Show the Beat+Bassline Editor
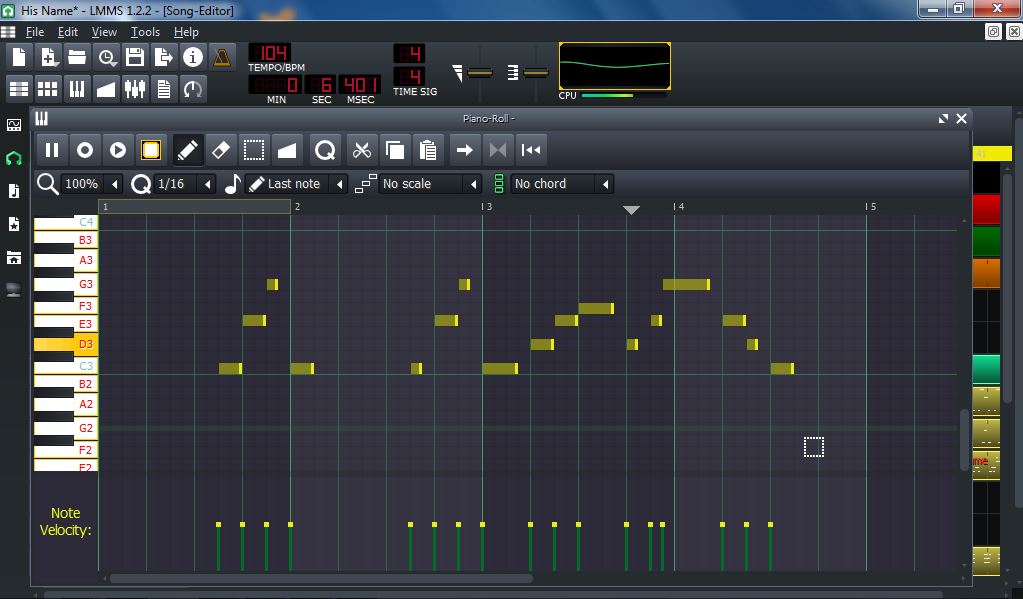Screen dimensions: 1023x599 [48, 89]
